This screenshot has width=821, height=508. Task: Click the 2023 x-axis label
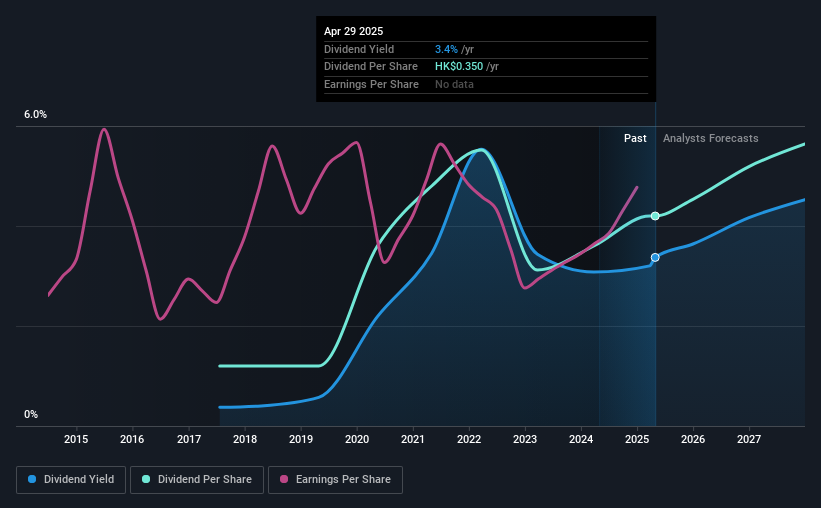(x=525, y=439)
